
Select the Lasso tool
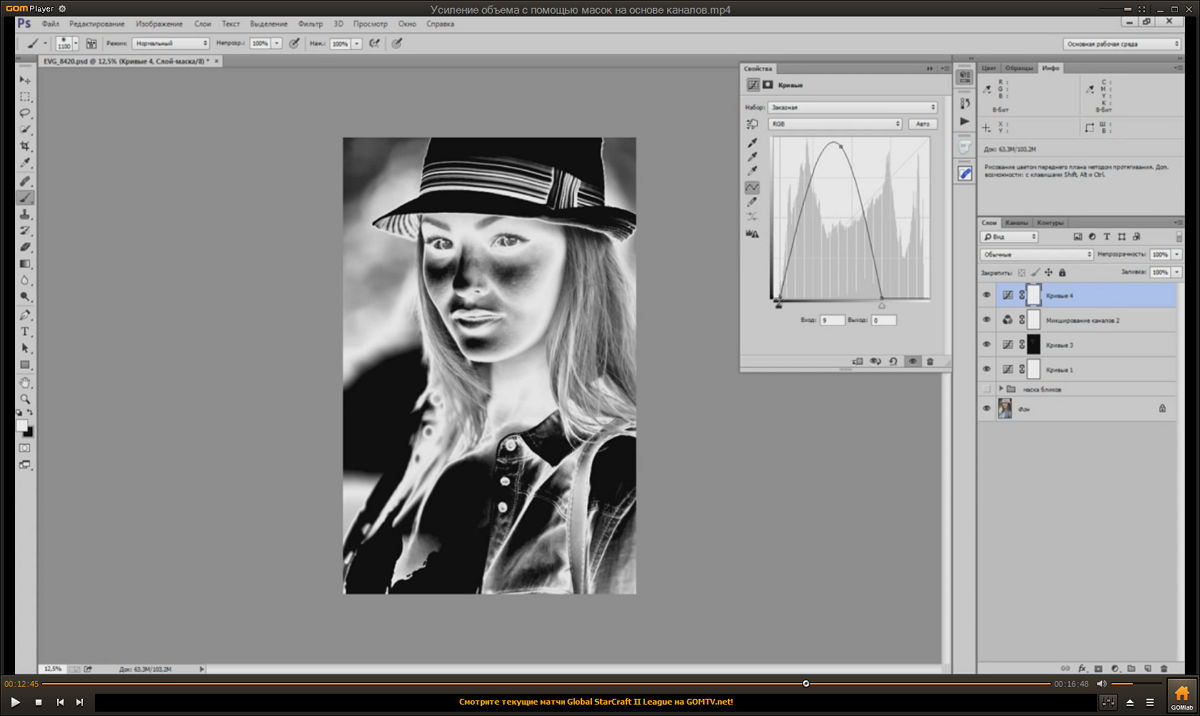click(x=25, y=113)
